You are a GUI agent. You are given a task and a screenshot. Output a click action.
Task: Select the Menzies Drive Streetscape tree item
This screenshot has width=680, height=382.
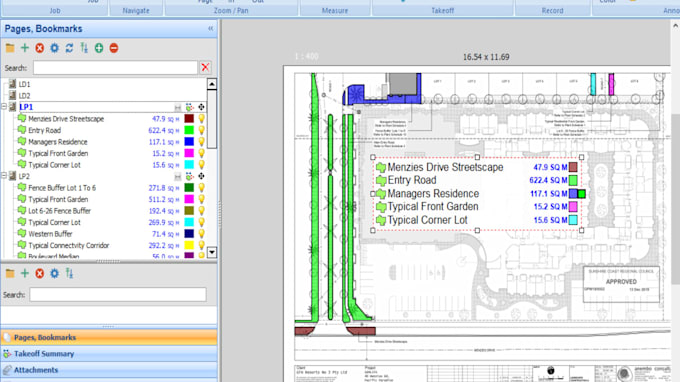tap(66, 119)
